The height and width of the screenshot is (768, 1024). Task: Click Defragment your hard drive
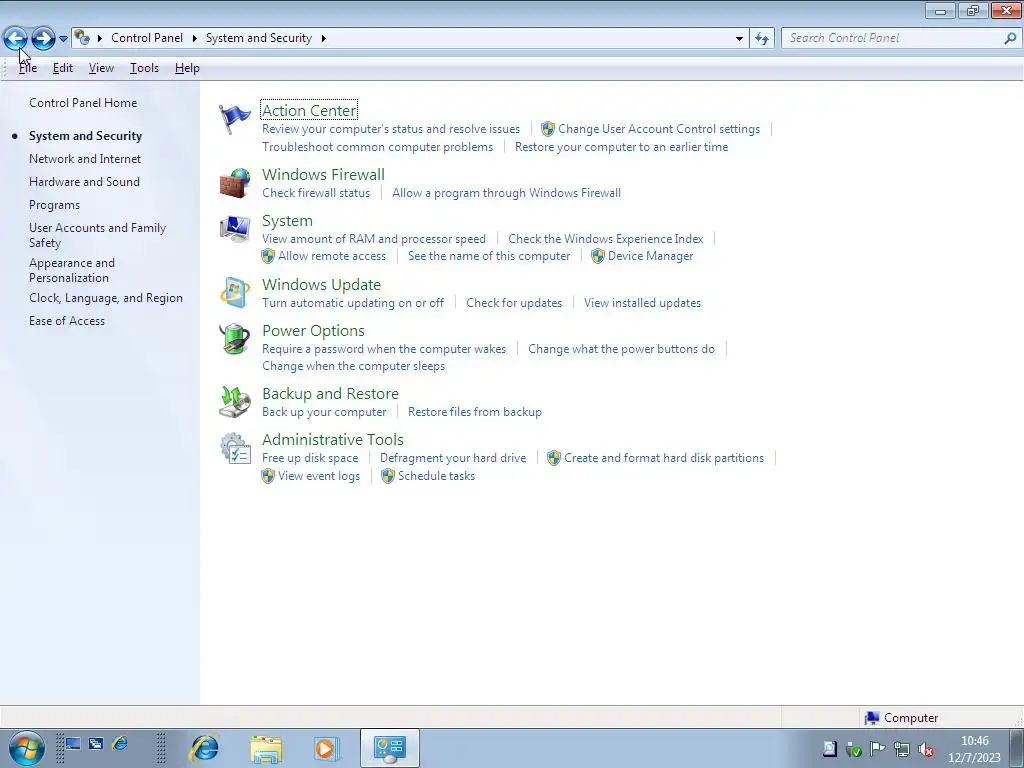click(x=453, y=458)
